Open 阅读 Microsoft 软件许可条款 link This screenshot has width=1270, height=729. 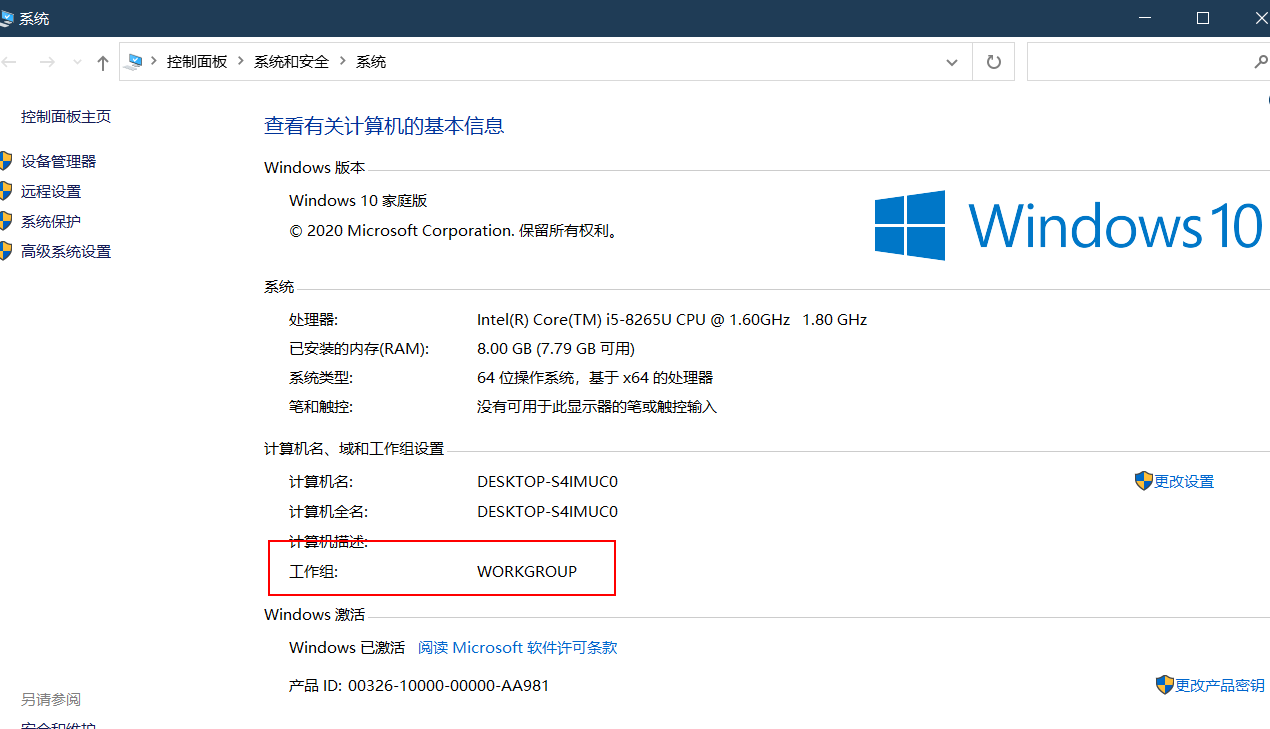[518, 648]
